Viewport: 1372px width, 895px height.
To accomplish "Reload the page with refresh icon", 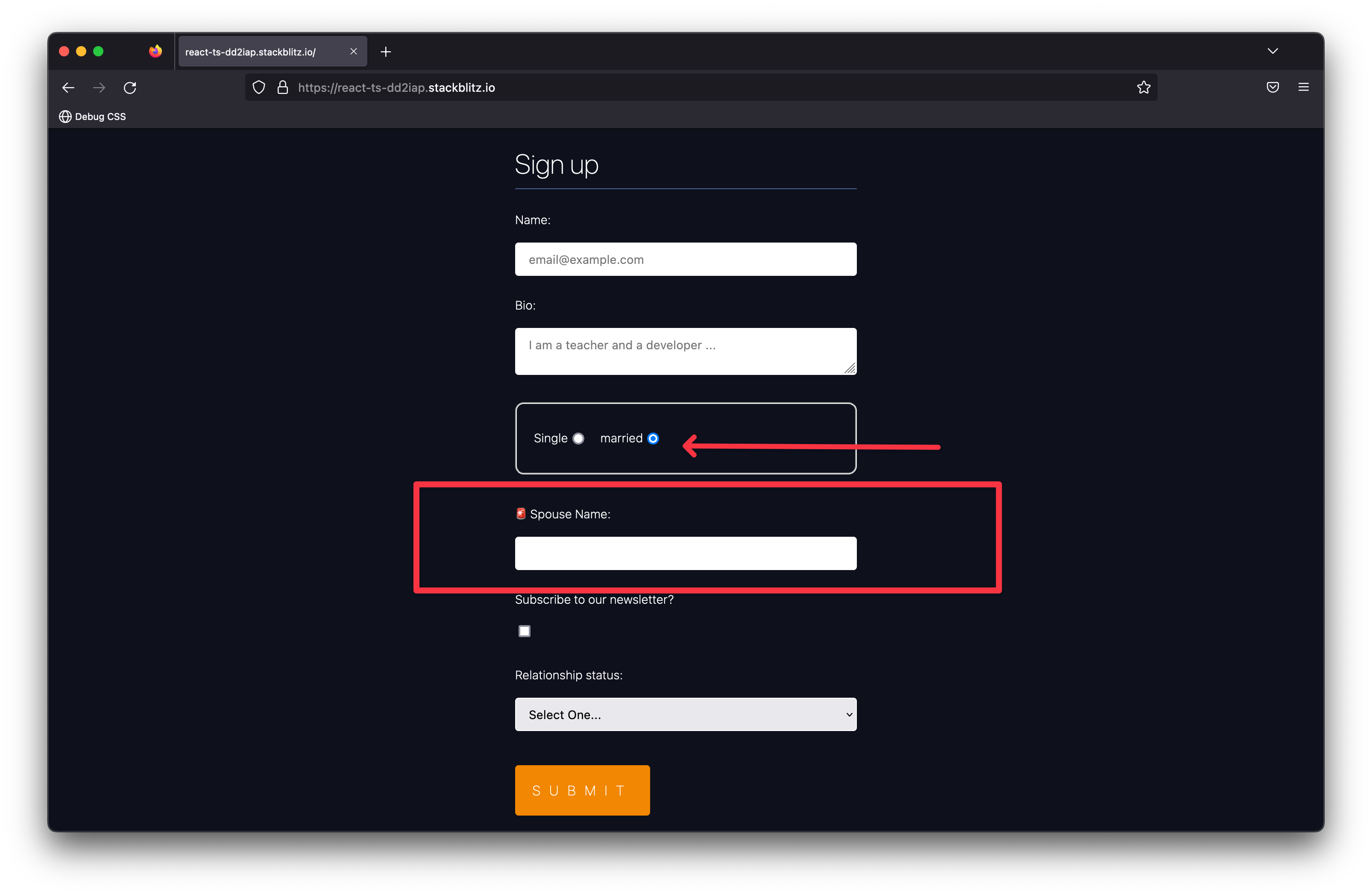I will (x=130, y=88).
